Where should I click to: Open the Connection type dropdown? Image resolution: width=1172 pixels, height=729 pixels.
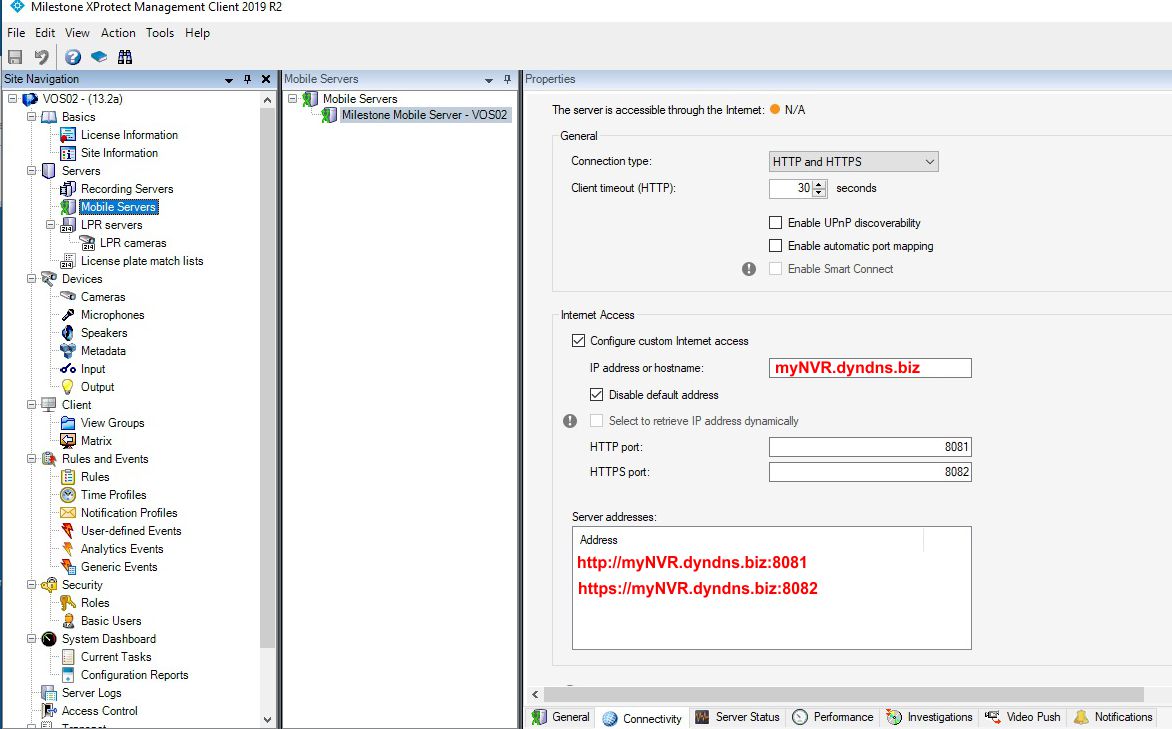[854, 162]
